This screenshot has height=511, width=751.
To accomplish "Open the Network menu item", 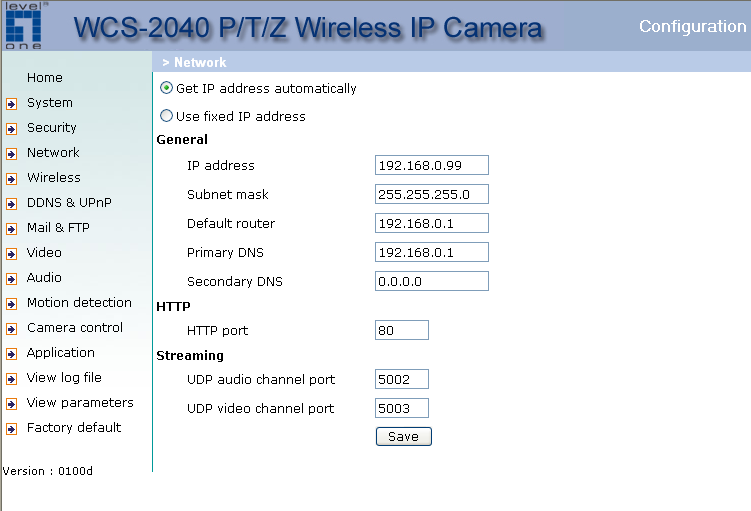I will 53,153.
